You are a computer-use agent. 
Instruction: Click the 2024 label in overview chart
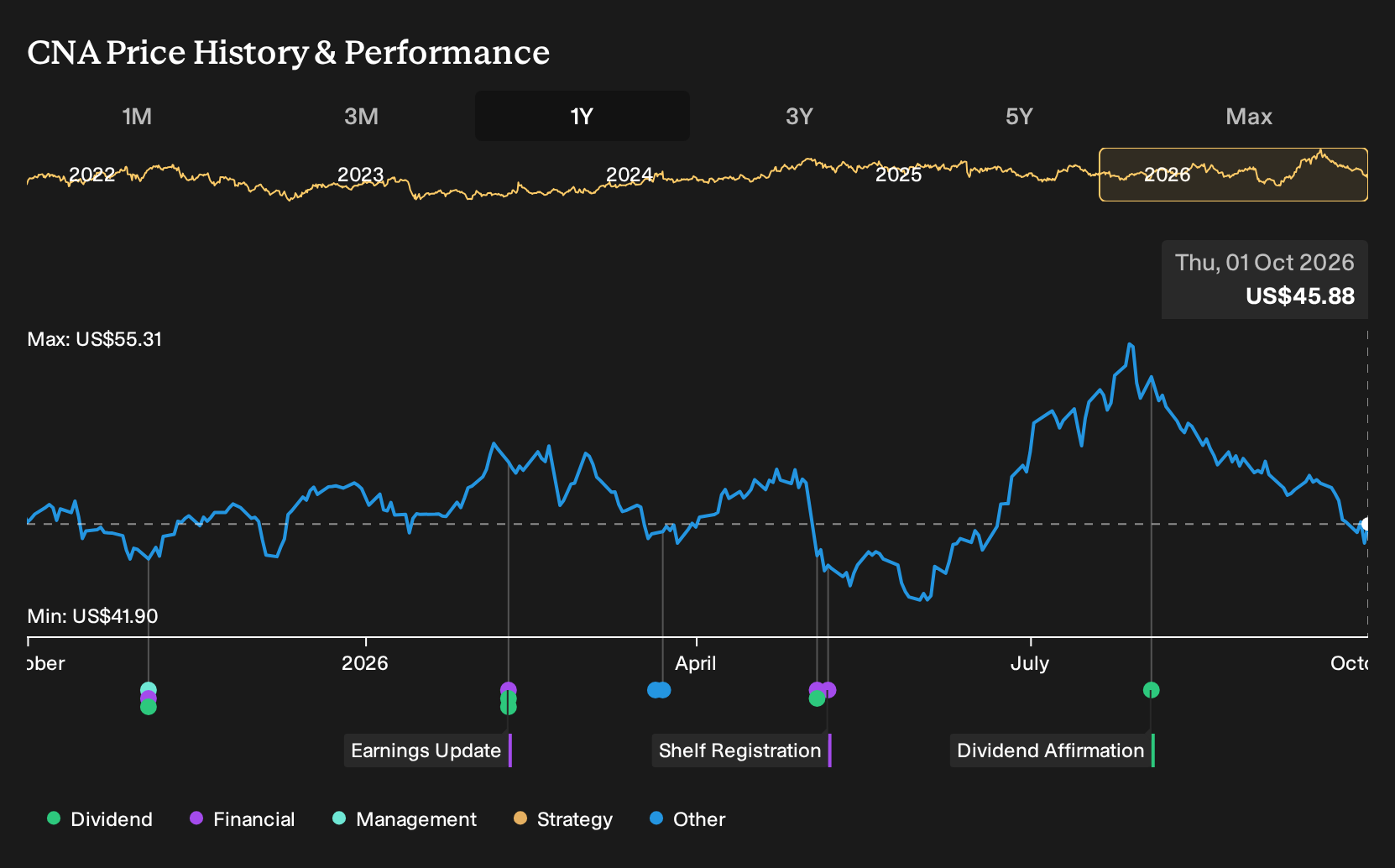[x=629, y=175]
